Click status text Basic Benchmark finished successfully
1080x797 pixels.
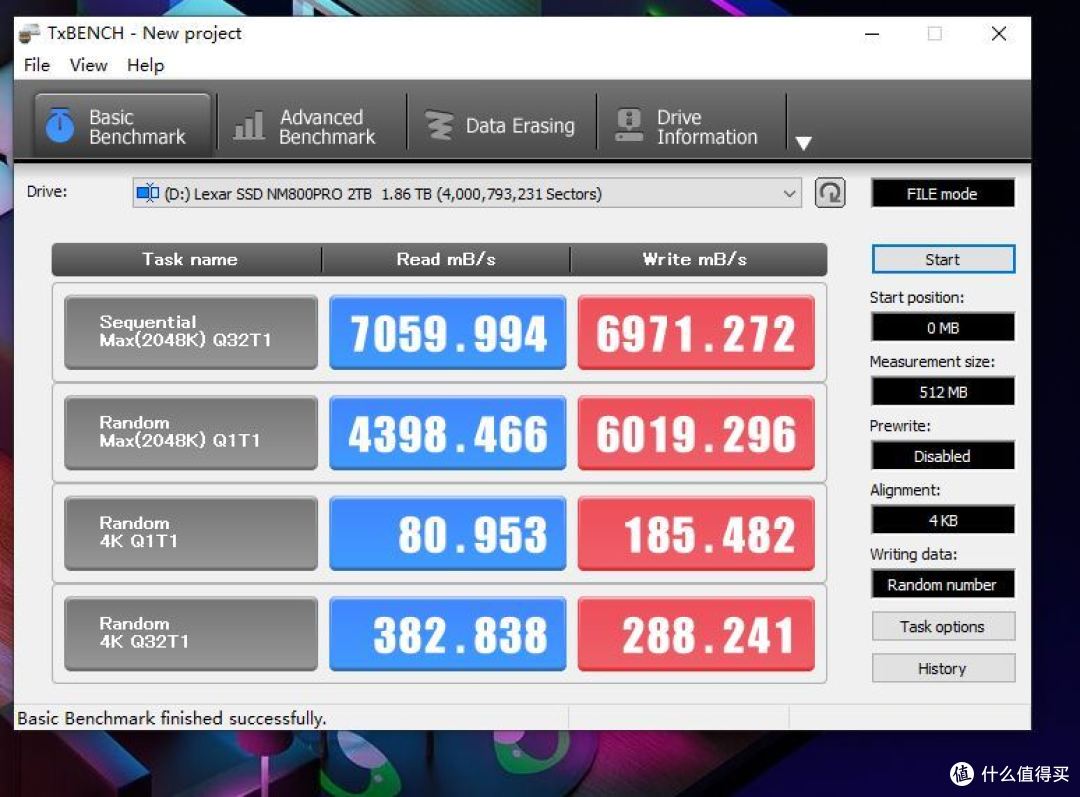click(172, 718)
